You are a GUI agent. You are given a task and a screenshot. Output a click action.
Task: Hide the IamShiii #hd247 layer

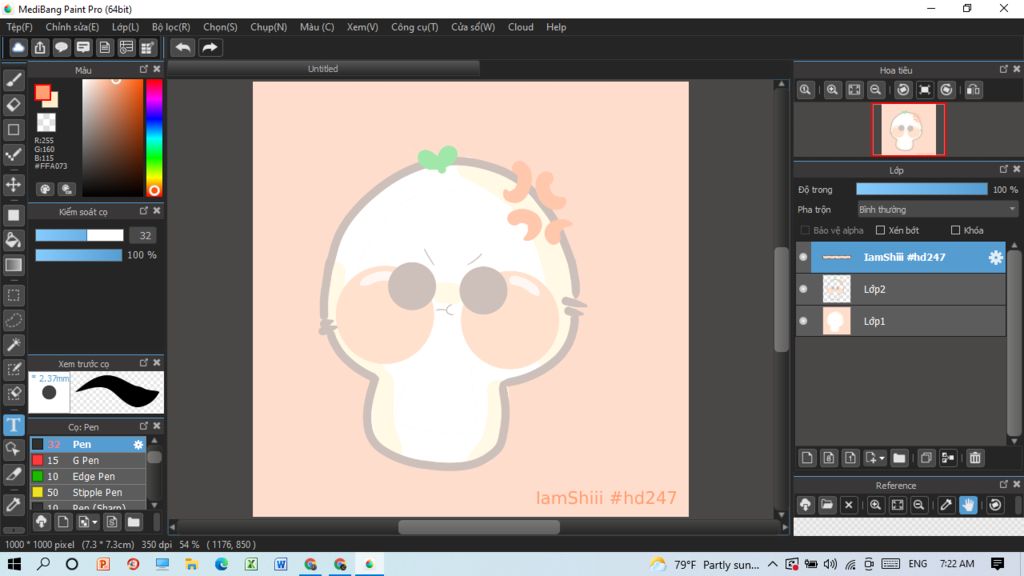803,257
